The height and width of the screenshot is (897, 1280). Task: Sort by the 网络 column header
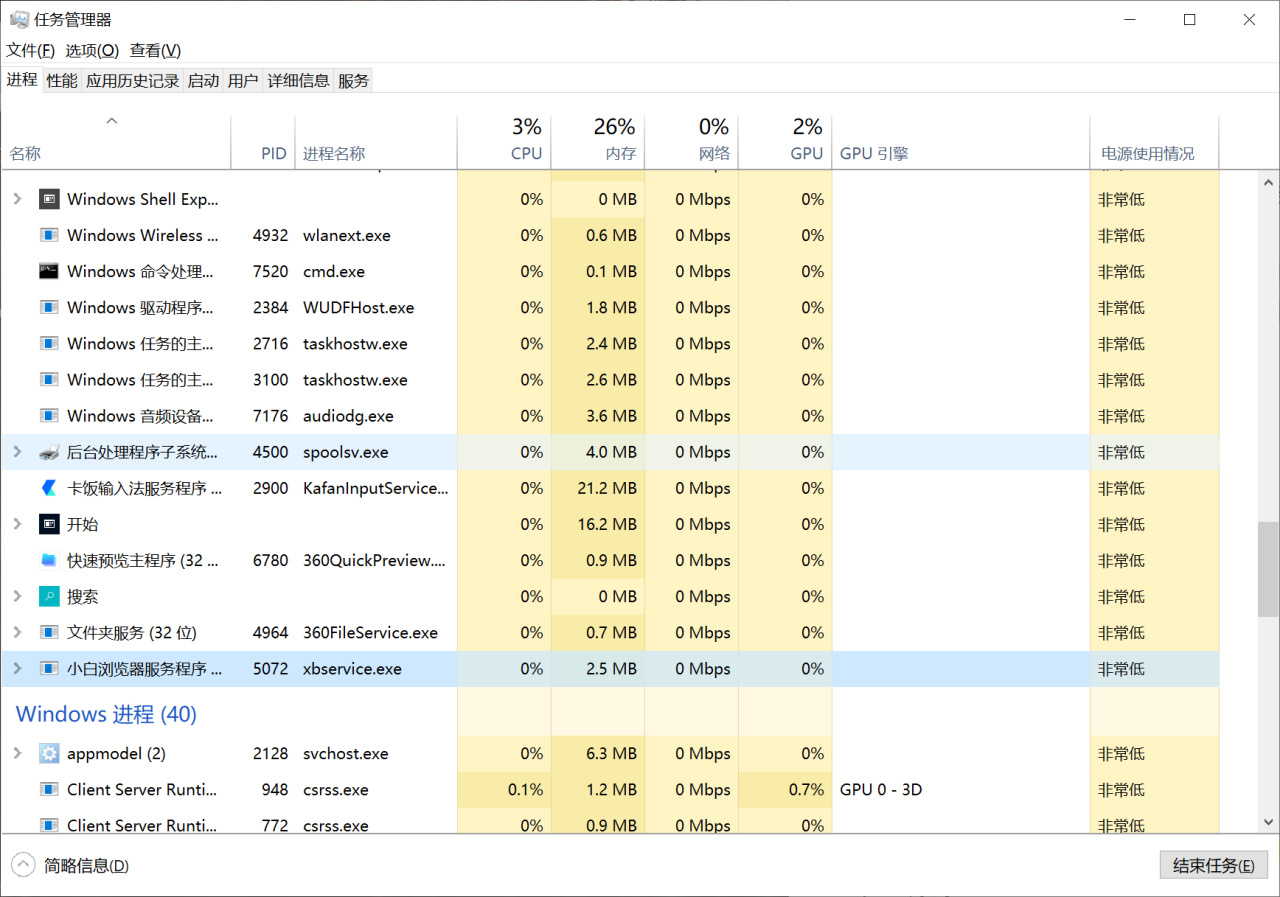[692, 142]
